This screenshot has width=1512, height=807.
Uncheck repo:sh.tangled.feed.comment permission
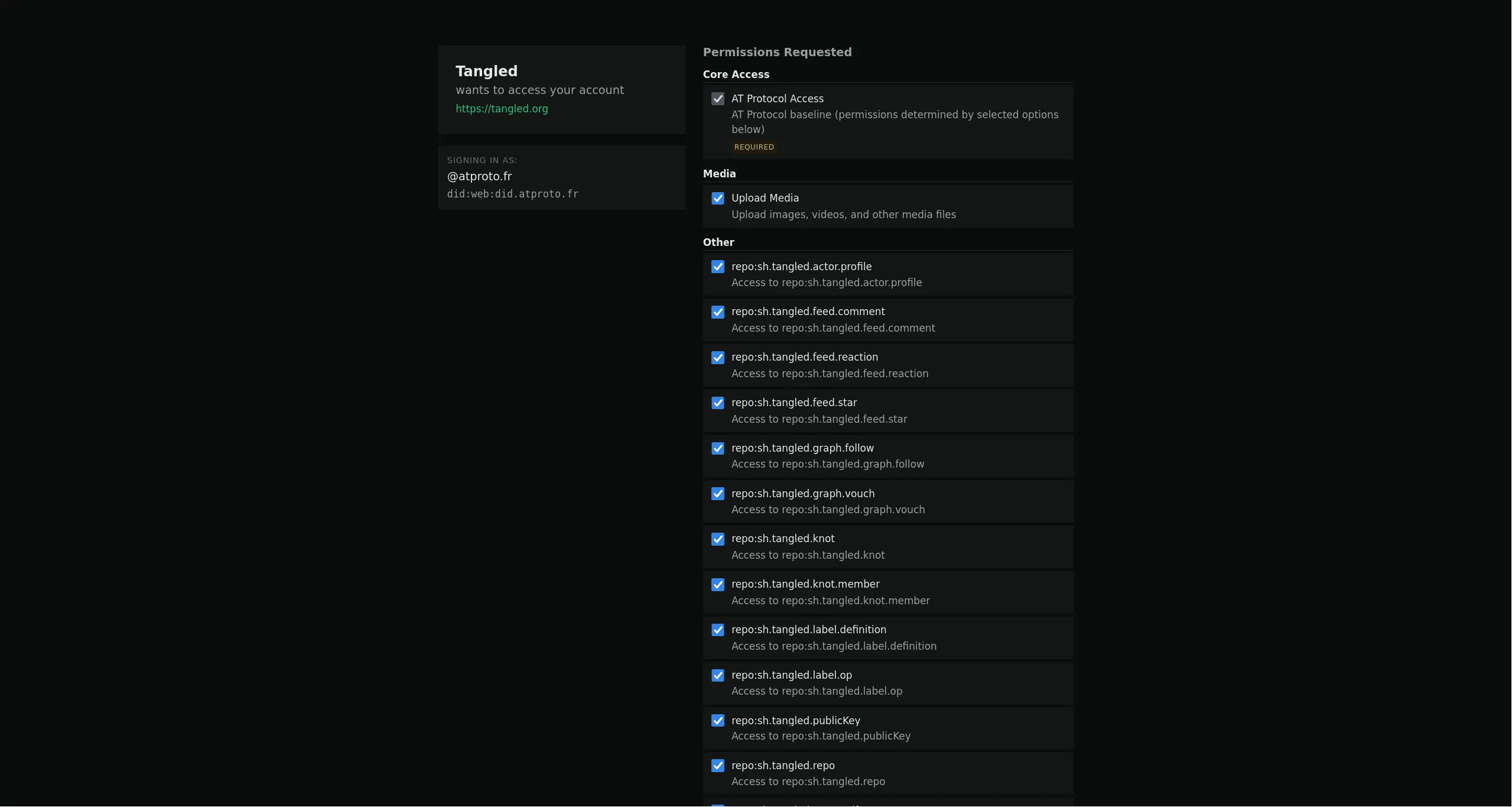point(717,312)
